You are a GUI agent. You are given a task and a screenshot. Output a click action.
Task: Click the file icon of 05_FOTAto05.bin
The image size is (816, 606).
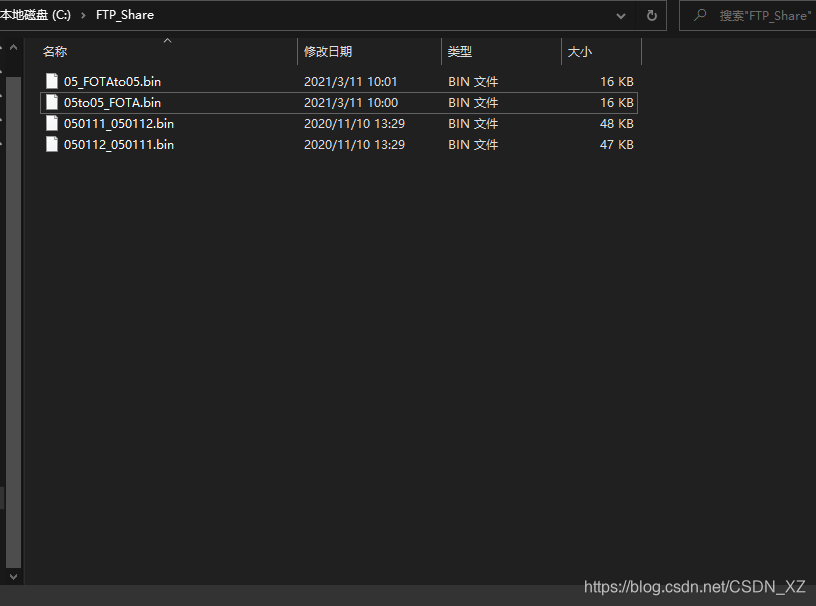(52, 81)
